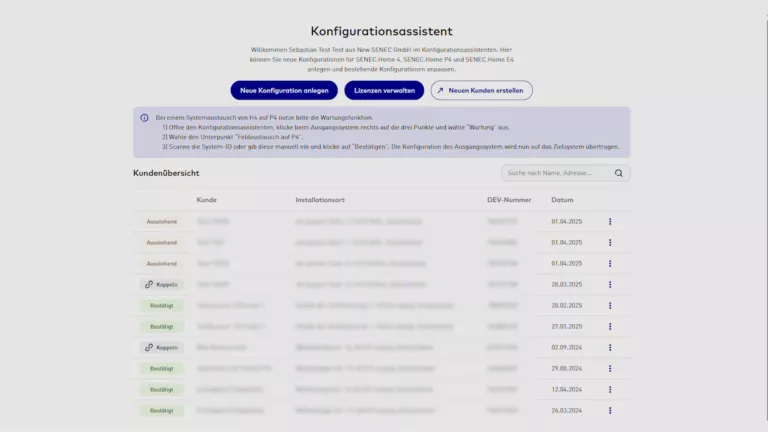Click the date 27.01.2025
768x432 pixels.
click(x=567, y=326)
